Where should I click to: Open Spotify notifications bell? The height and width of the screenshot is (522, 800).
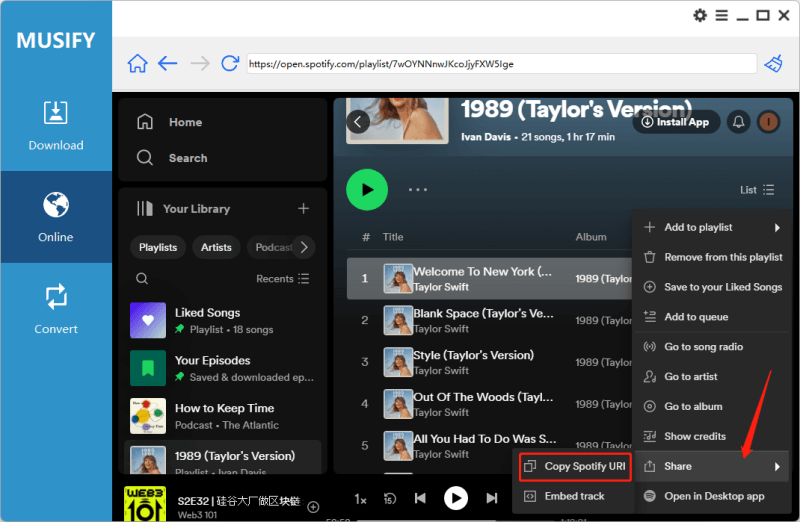[739, 121]
